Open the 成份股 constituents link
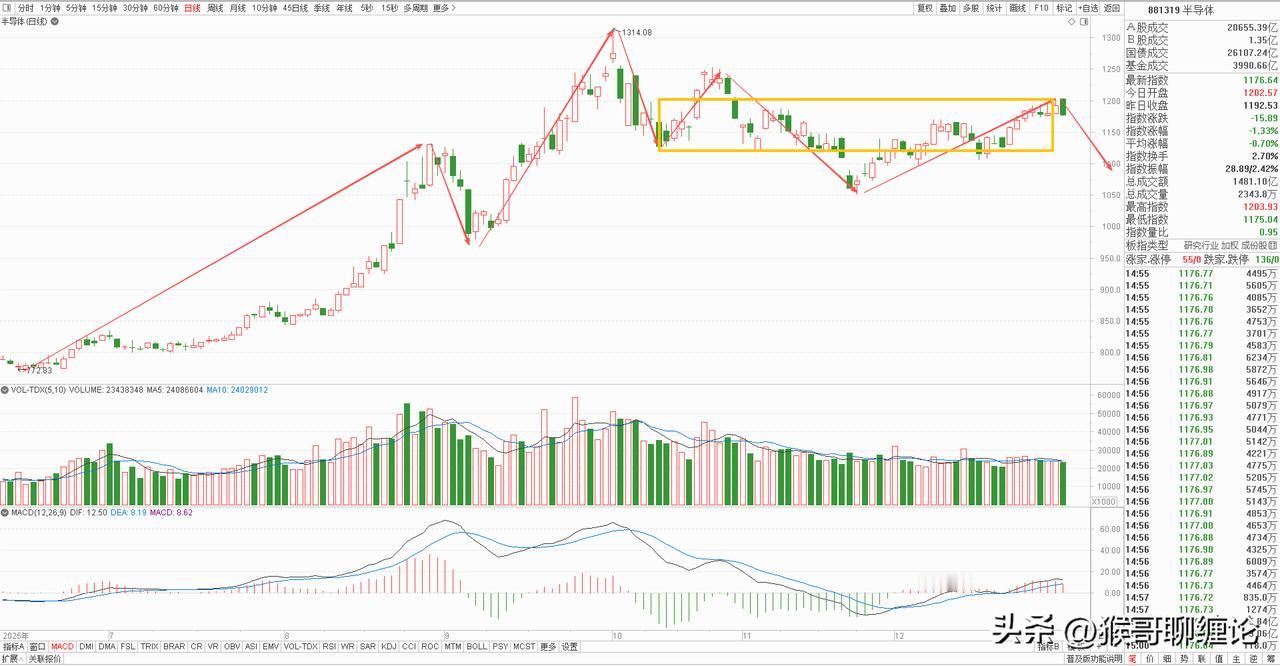 (1259, 245)
